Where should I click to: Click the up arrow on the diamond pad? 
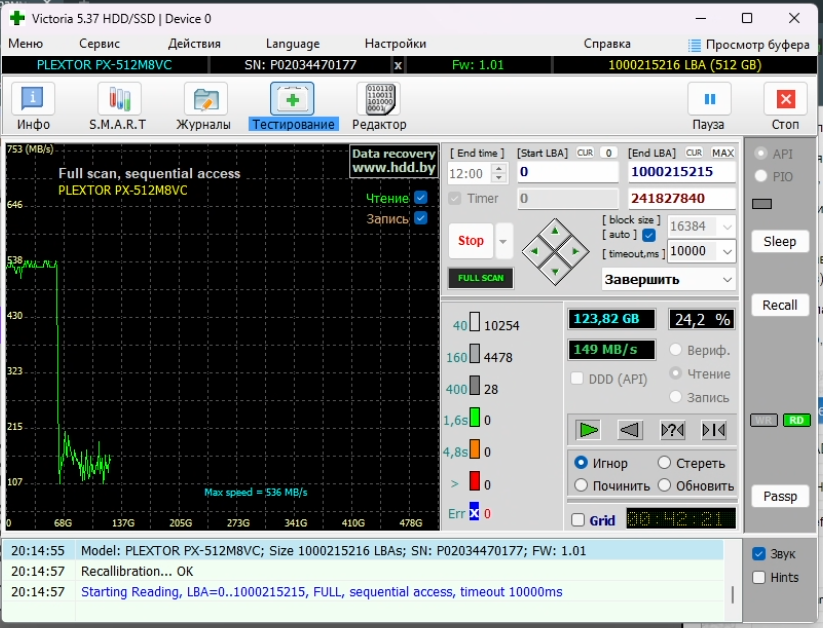(x=555, y=231)
